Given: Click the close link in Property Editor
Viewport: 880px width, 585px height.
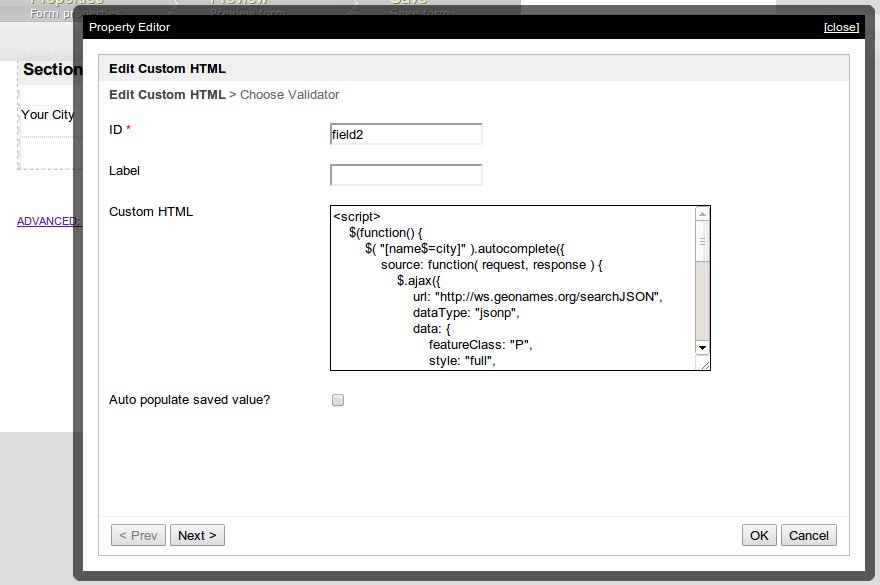Looking at the screenshot, I should (x=840, y=27).
